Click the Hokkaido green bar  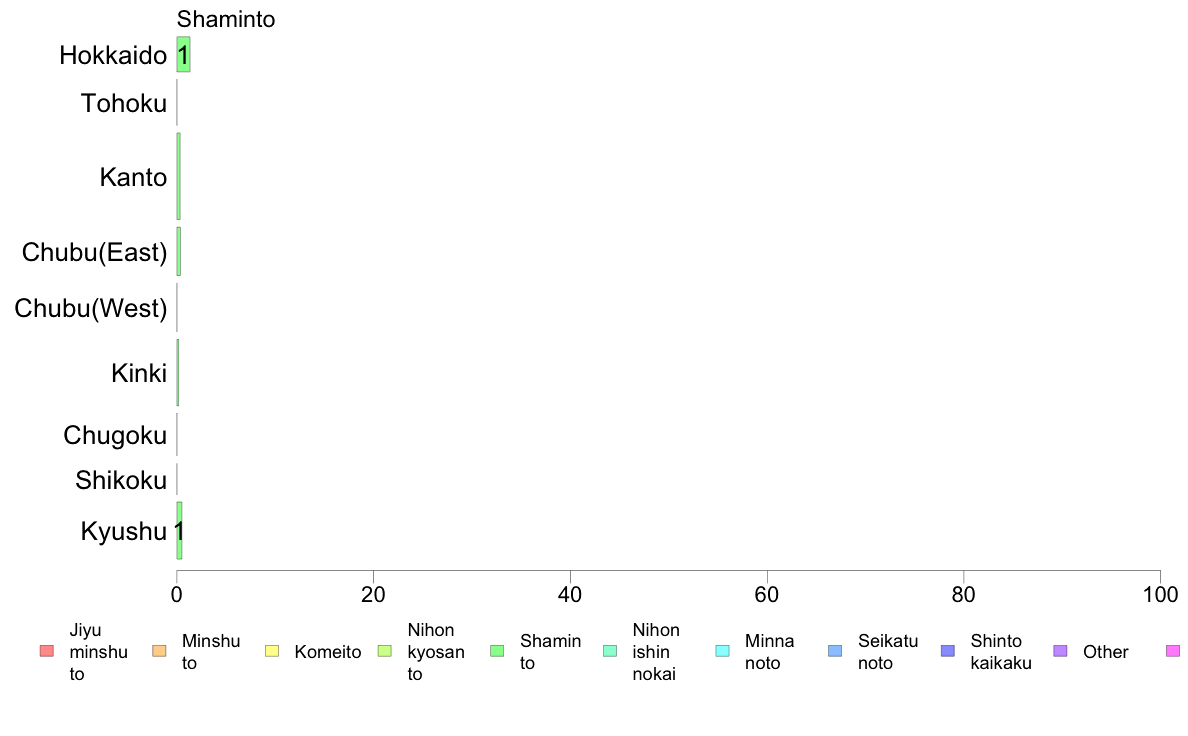click(183, 55)
